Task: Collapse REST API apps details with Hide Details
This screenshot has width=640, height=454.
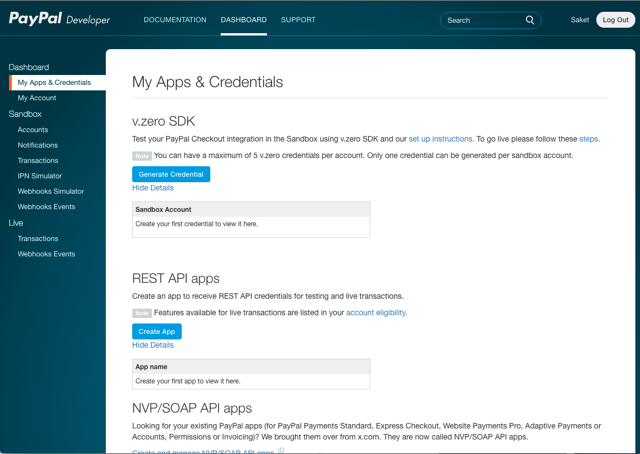Action: coord(153,345)
